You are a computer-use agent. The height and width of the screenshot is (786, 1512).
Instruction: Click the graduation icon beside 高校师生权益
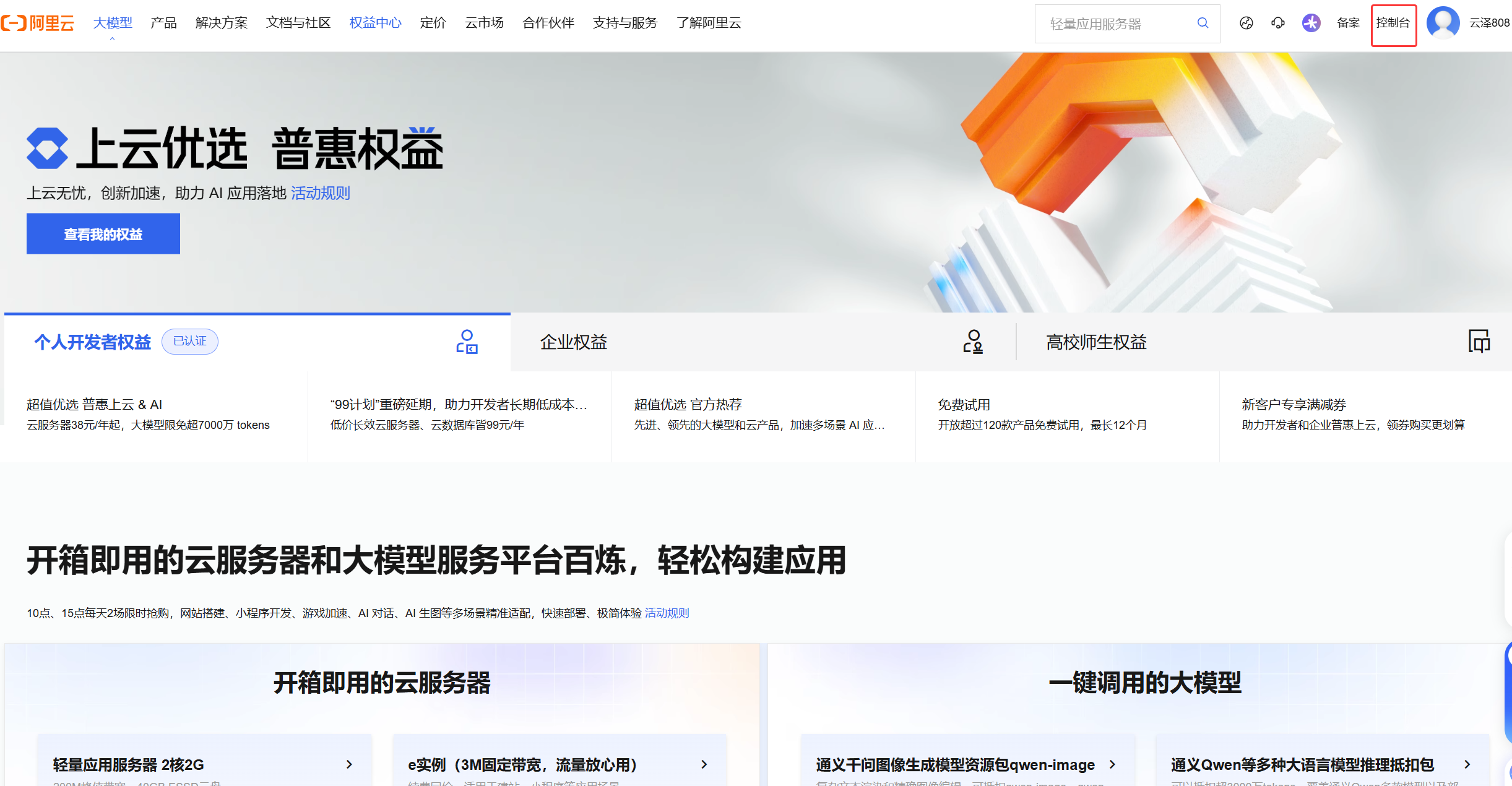click(1480, 342)
